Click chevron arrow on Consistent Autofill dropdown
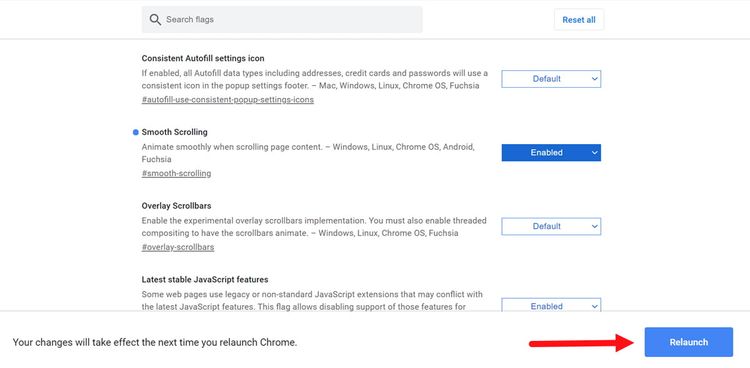This screenshot has width=750, height=368. click(x=595, y=79)
